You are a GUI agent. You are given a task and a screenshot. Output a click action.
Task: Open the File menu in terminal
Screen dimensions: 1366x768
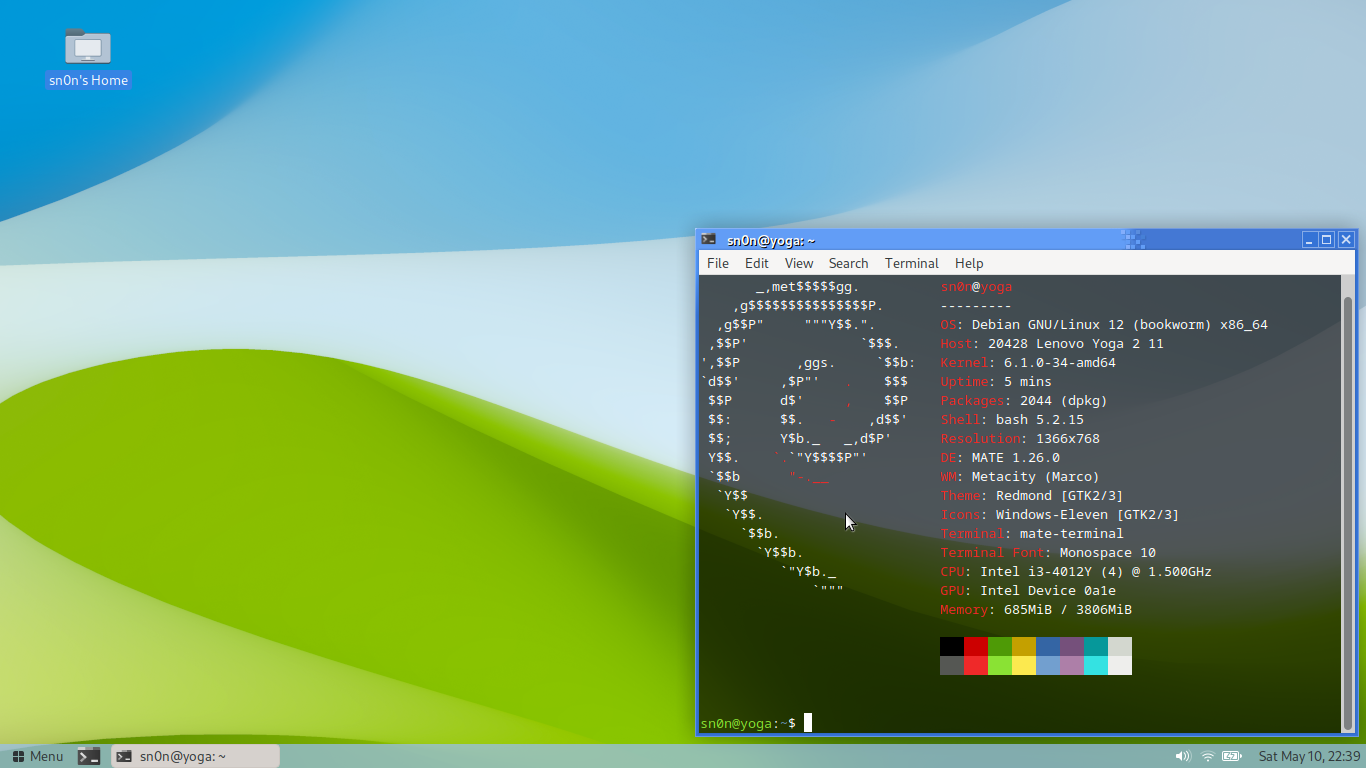point(718,263)
